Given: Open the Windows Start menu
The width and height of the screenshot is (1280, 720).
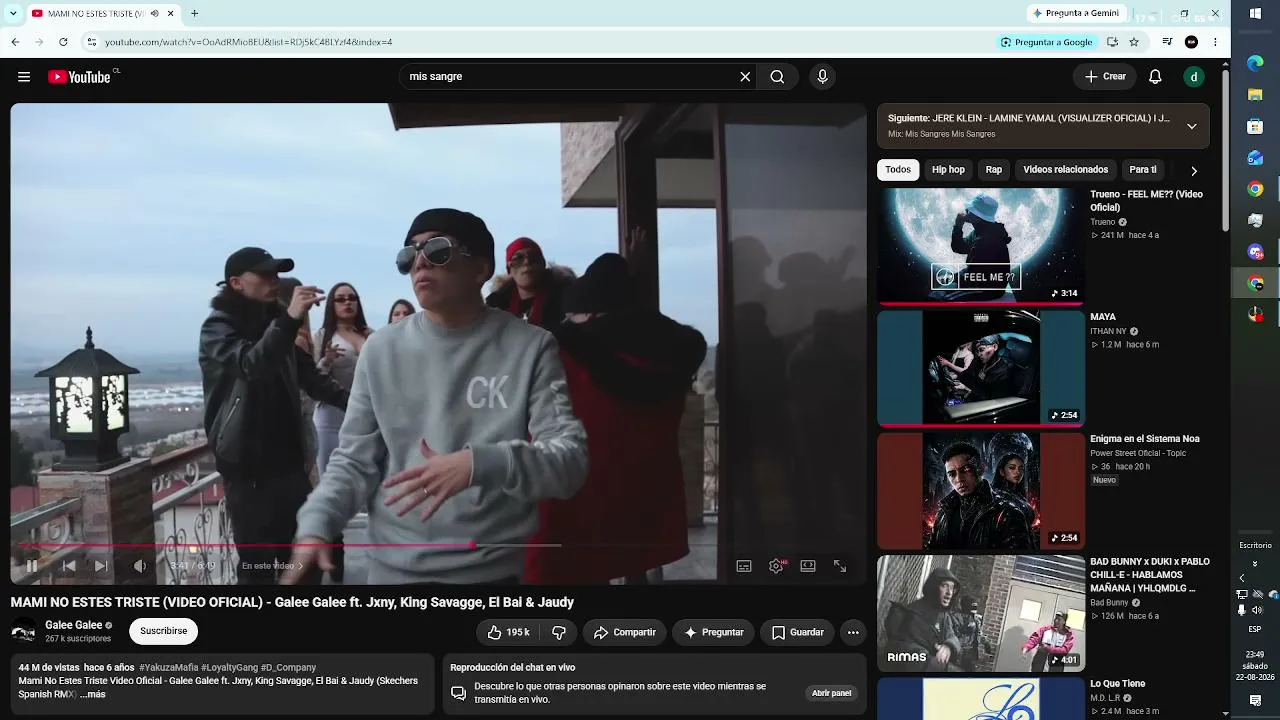Looking at the screenshot, I should click(1255, 14).
